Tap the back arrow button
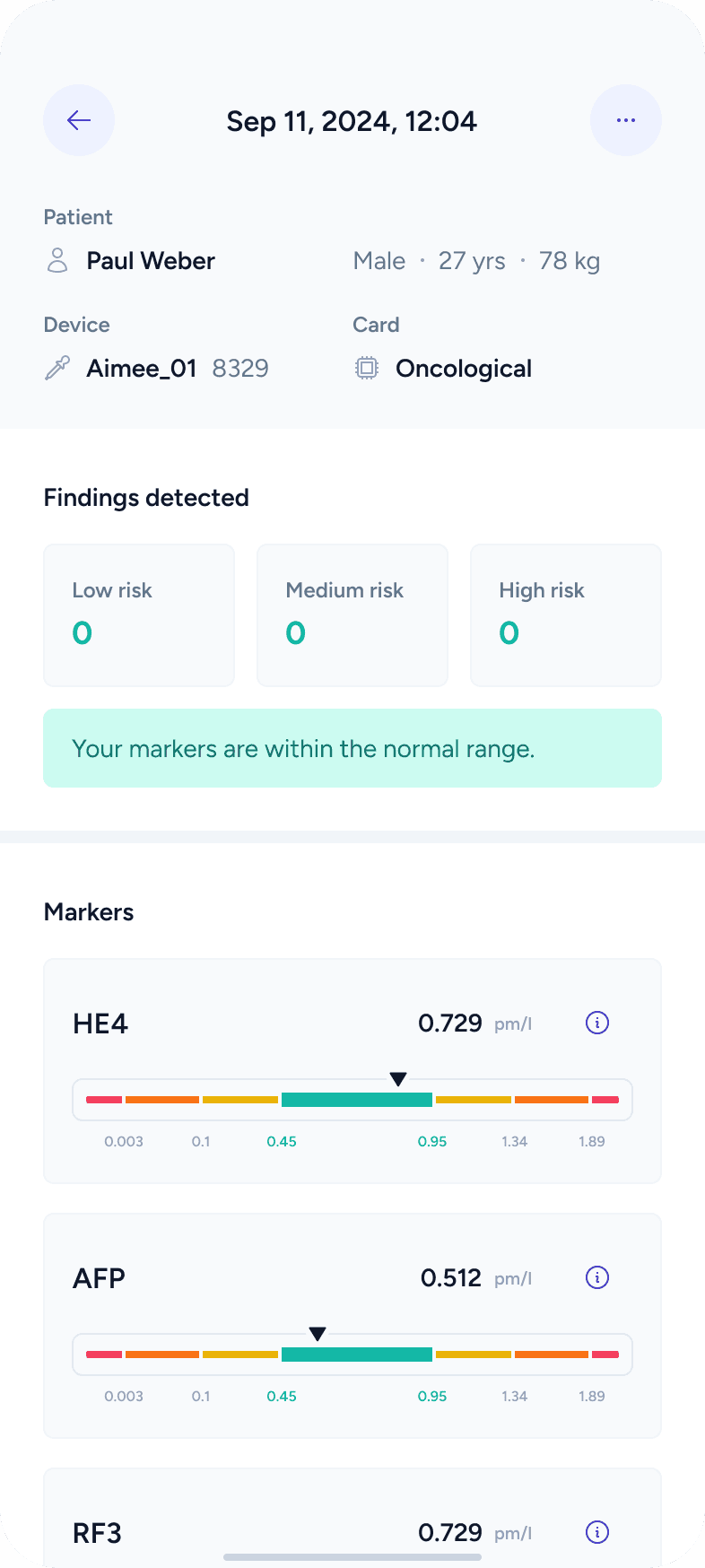The image size is (705, 1568). point(79,120)
